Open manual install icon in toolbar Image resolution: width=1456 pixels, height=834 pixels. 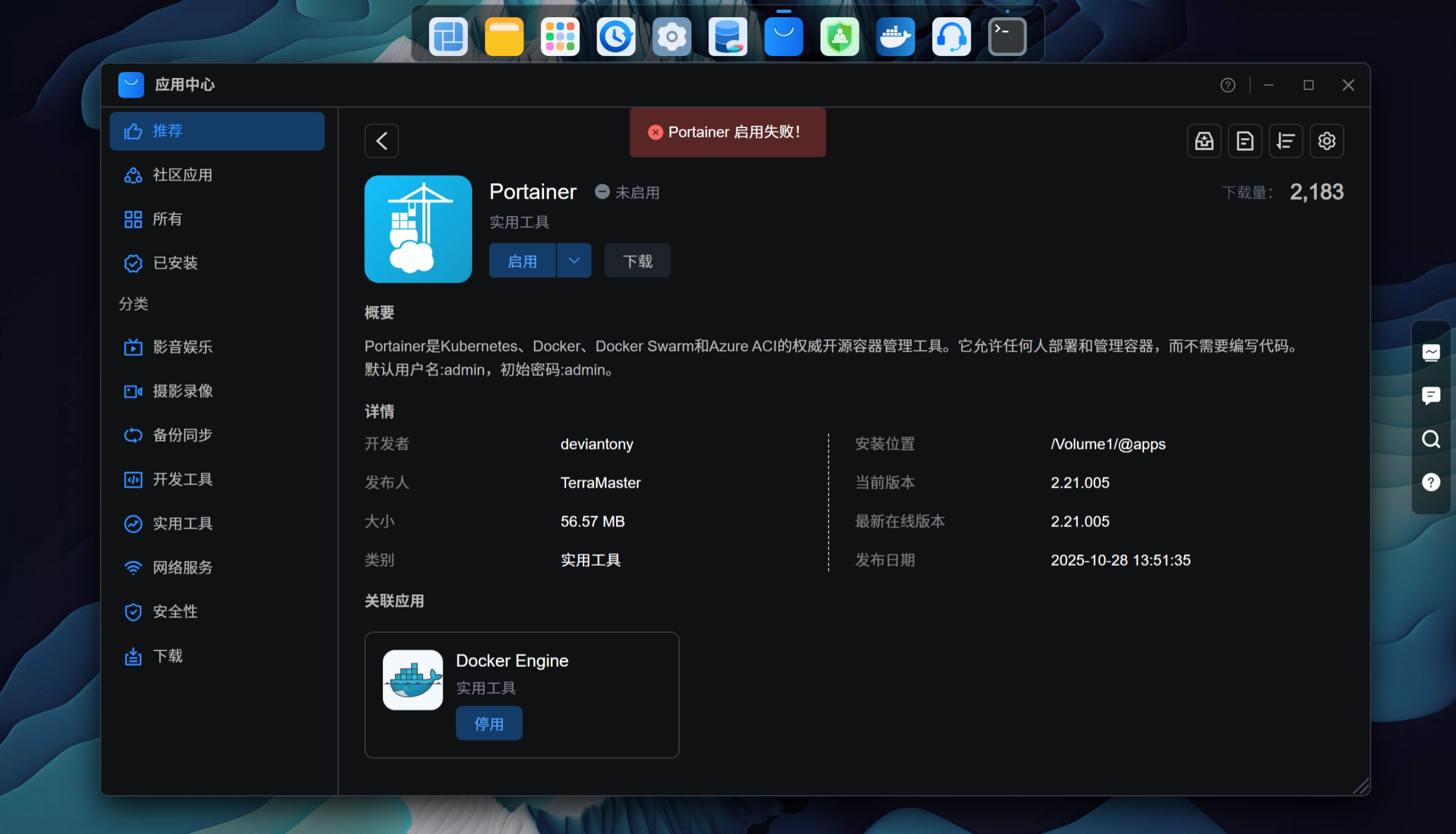tap(1204, 141)
